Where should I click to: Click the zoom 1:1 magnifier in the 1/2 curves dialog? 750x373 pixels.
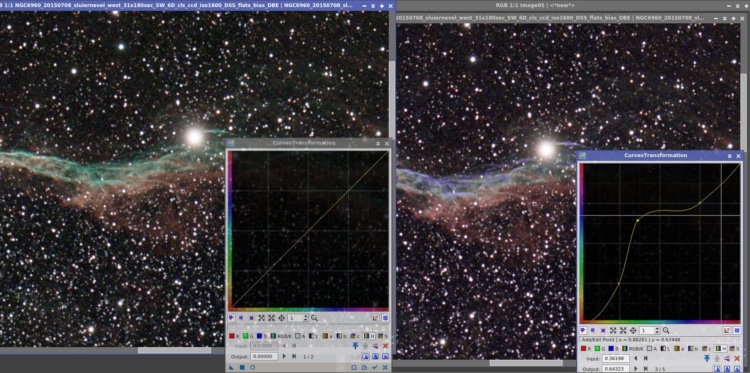pyautogui.click(x=314, y=318)
